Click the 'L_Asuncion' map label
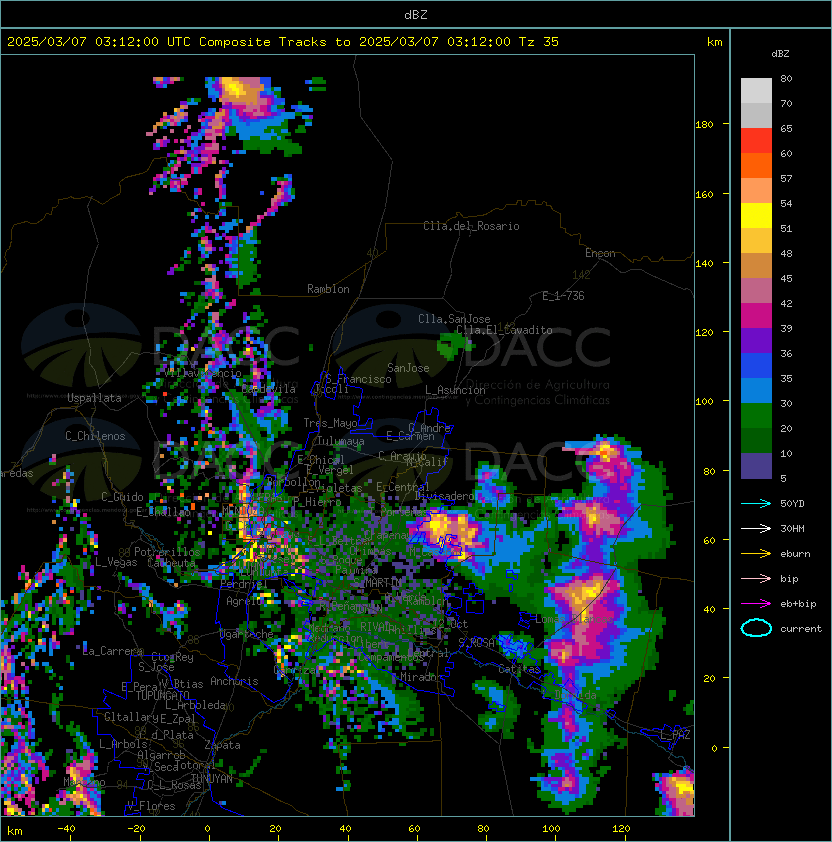832x842 pixels. tap(455, 390)
